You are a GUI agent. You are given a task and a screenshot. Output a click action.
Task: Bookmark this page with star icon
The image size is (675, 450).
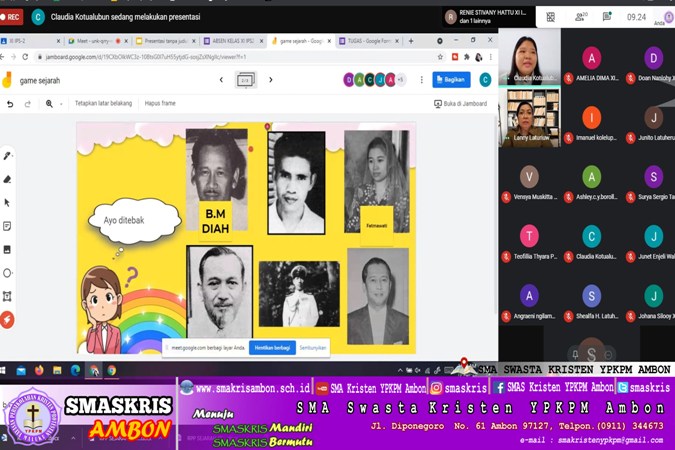[440, 57]
